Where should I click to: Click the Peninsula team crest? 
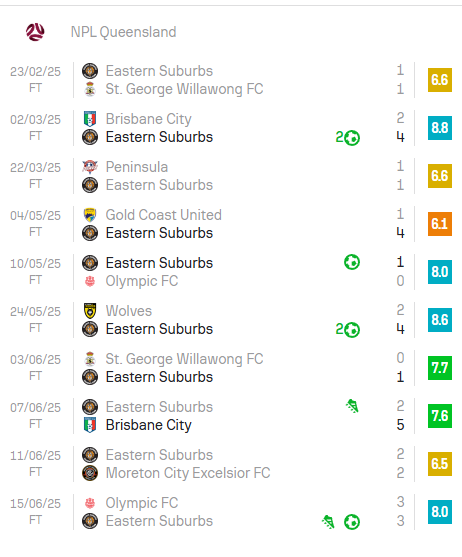click(x=90, y=167)
